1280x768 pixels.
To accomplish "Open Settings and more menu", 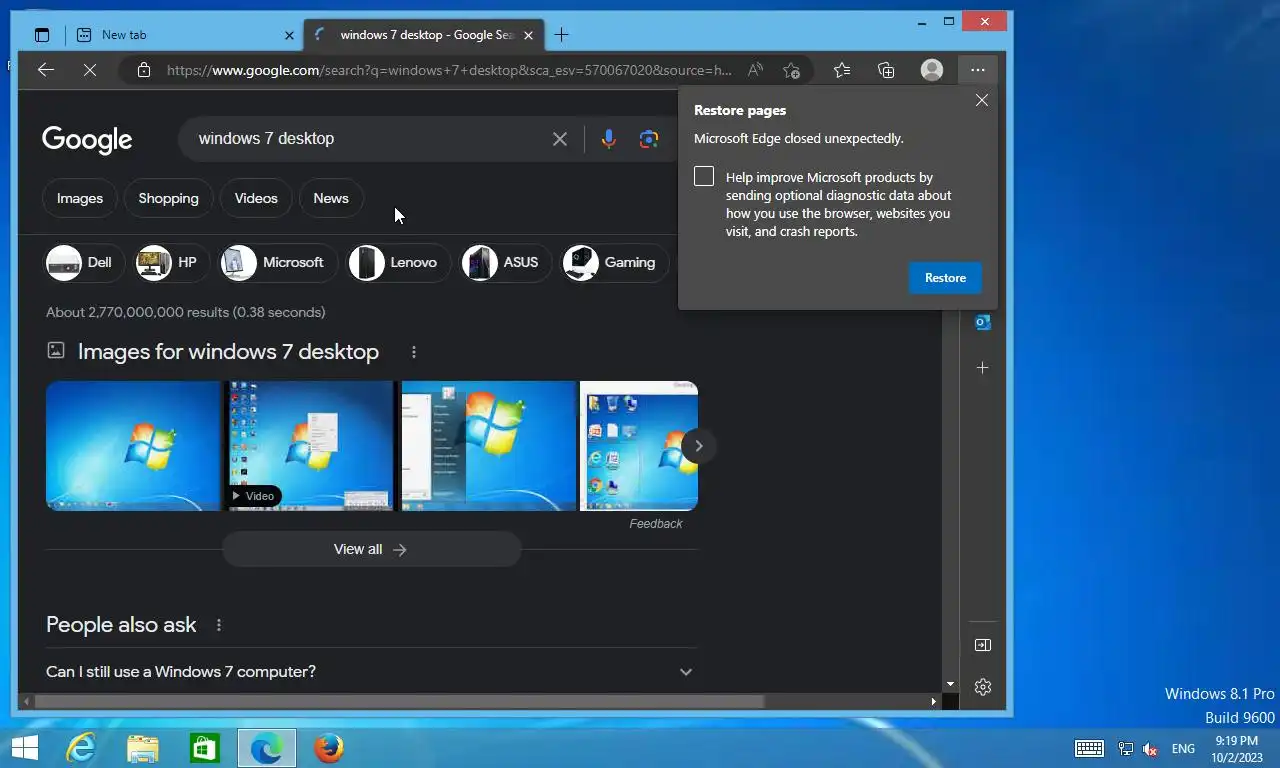I will tap(978, 70).
